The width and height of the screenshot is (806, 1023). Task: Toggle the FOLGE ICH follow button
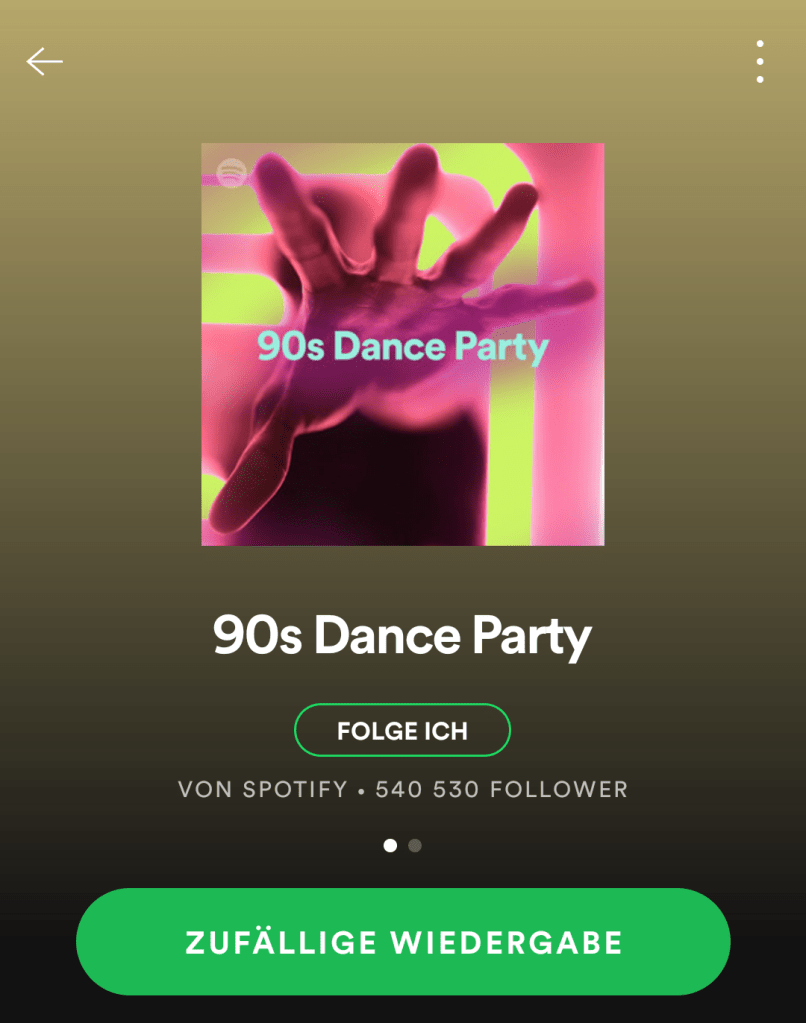[x=402, y=730]
